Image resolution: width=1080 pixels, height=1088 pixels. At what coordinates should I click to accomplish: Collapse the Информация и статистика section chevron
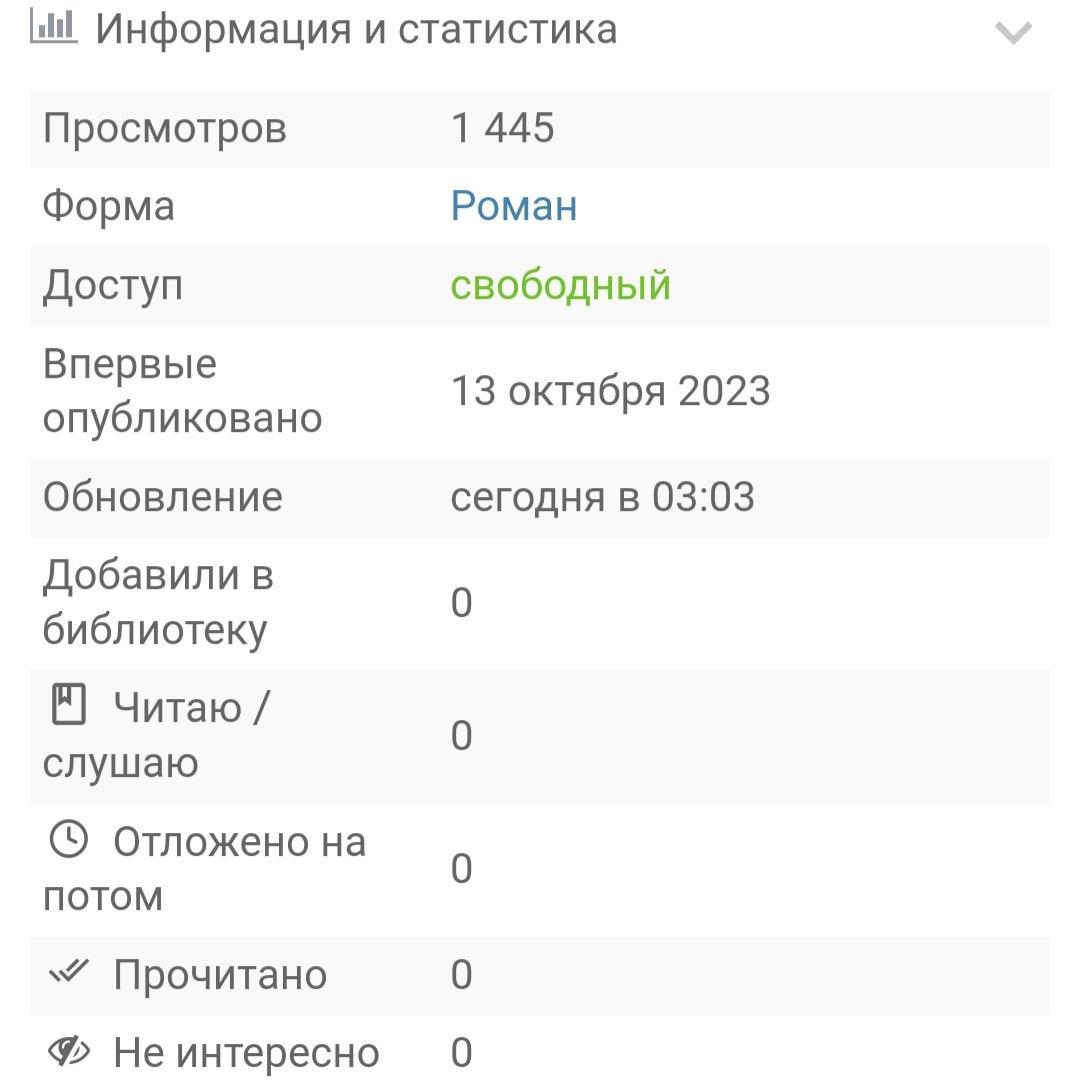[x=1013, y=33]
